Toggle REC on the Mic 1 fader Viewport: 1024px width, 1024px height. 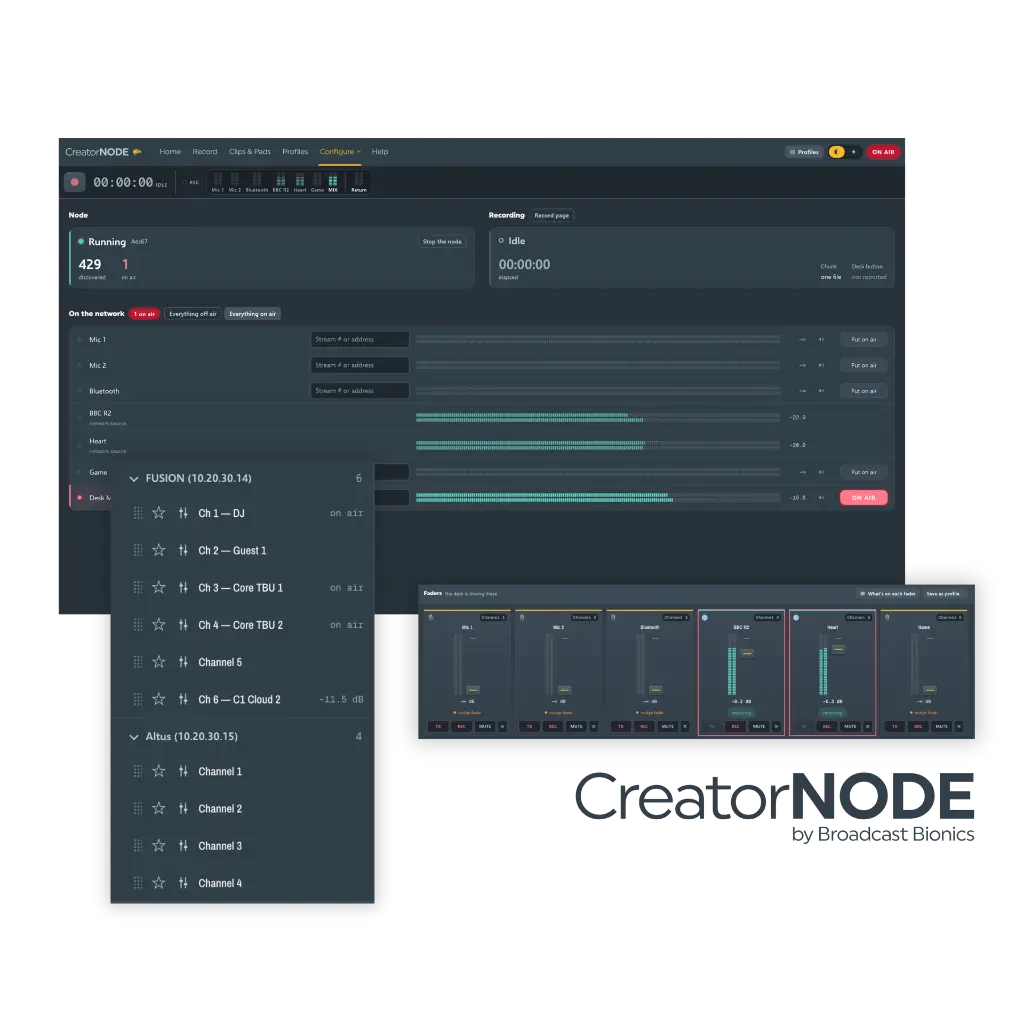point(461,726)
